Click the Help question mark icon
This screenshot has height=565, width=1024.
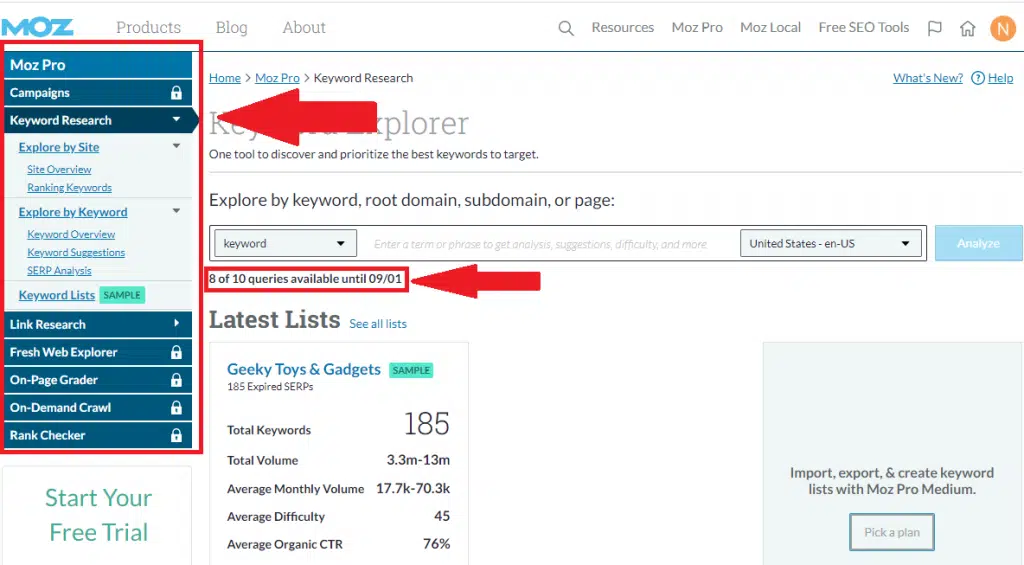coord(978,78)
